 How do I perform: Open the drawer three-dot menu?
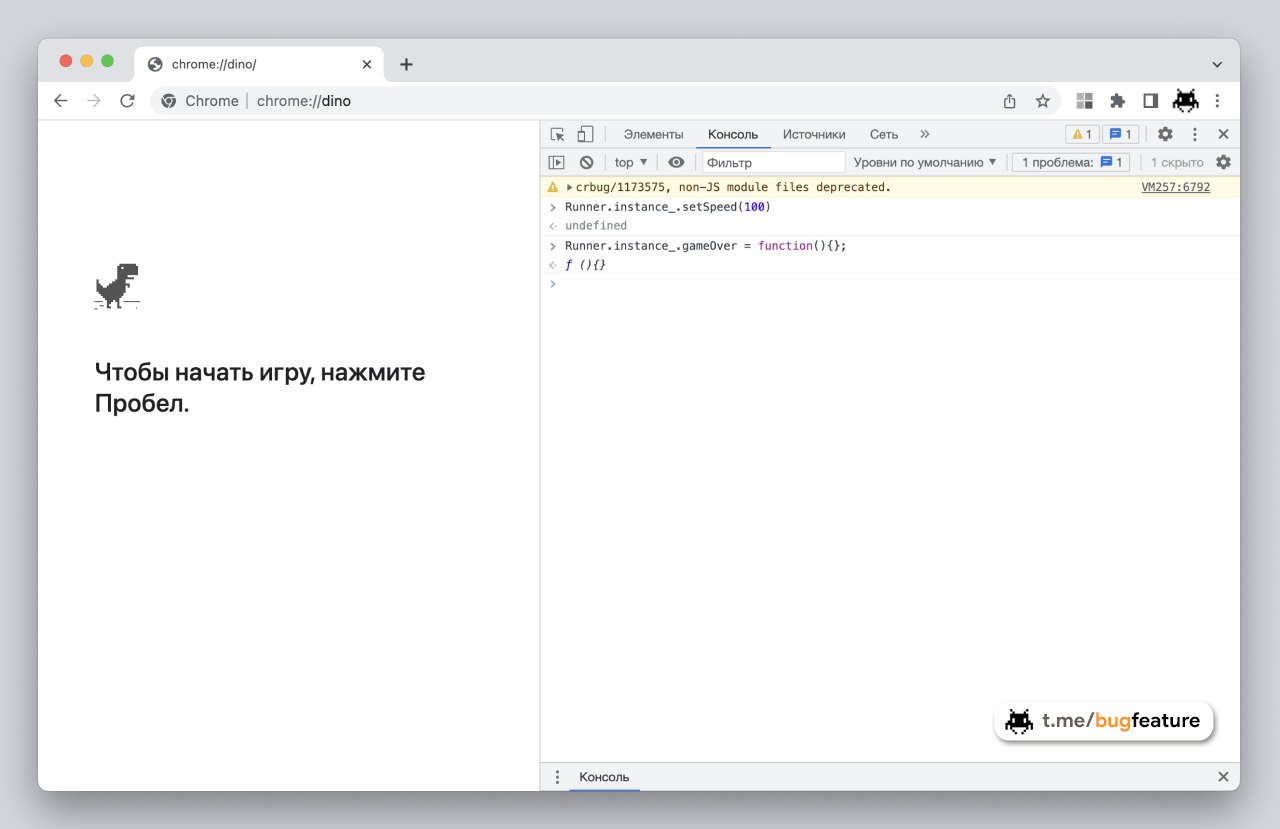558,777
